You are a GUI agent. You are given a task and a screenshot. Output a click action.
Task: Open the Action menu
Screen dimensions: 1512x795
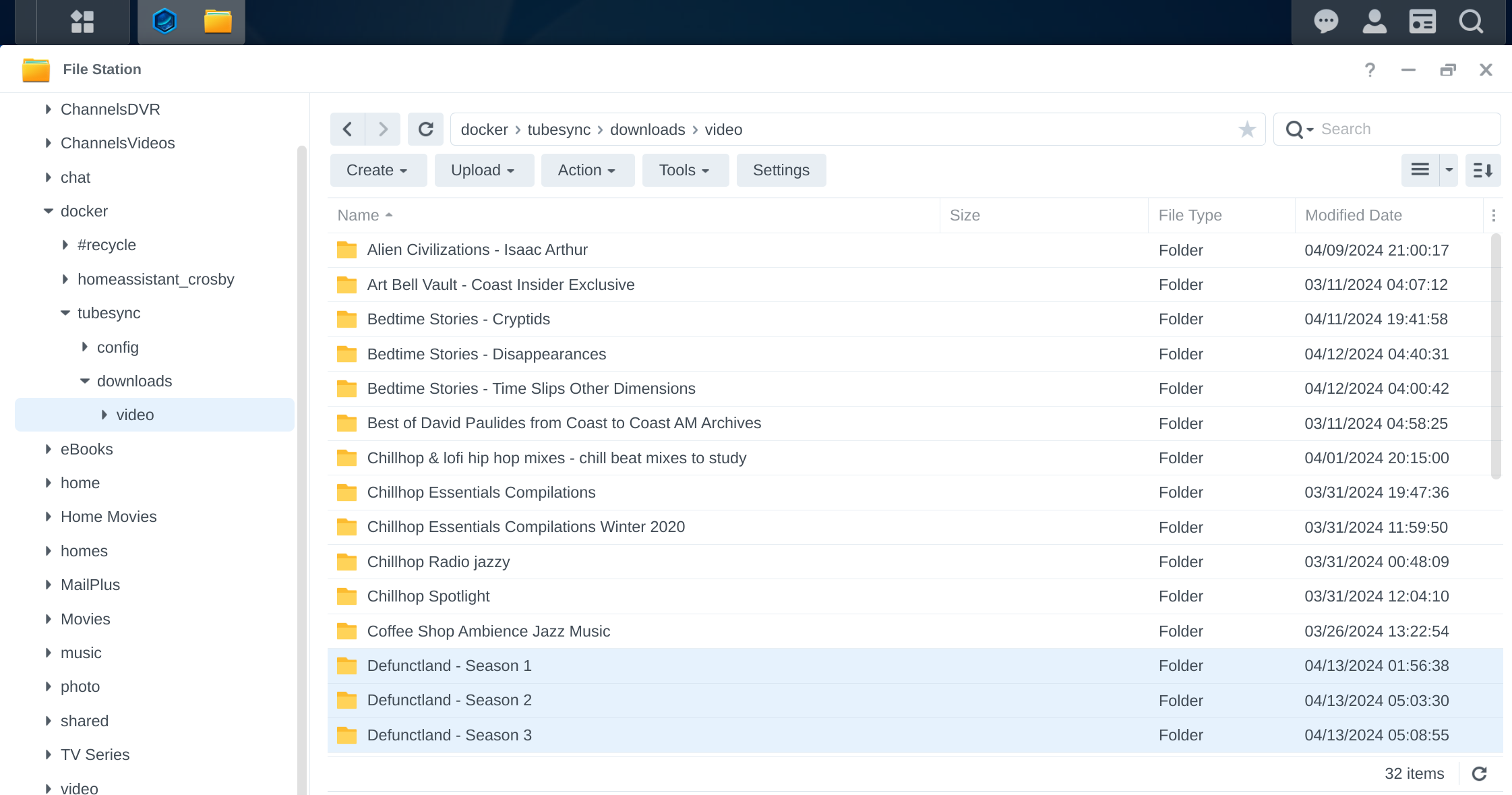[x=586, y=171]
